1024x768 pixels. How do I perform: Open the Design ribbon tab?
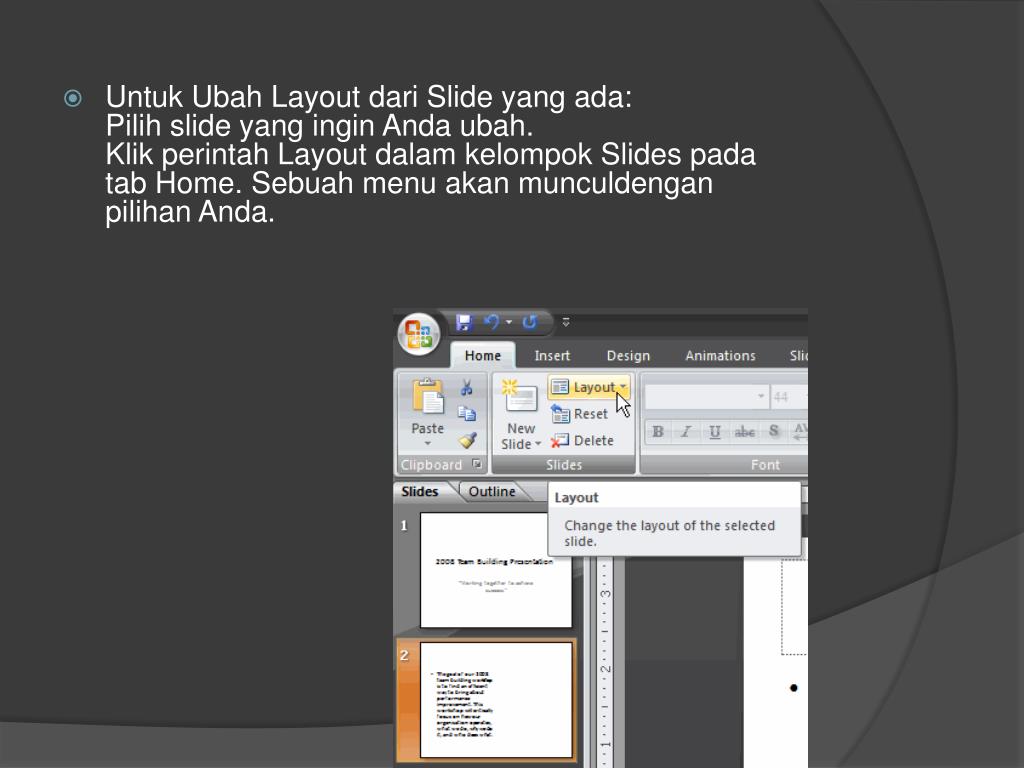point(628,356)
